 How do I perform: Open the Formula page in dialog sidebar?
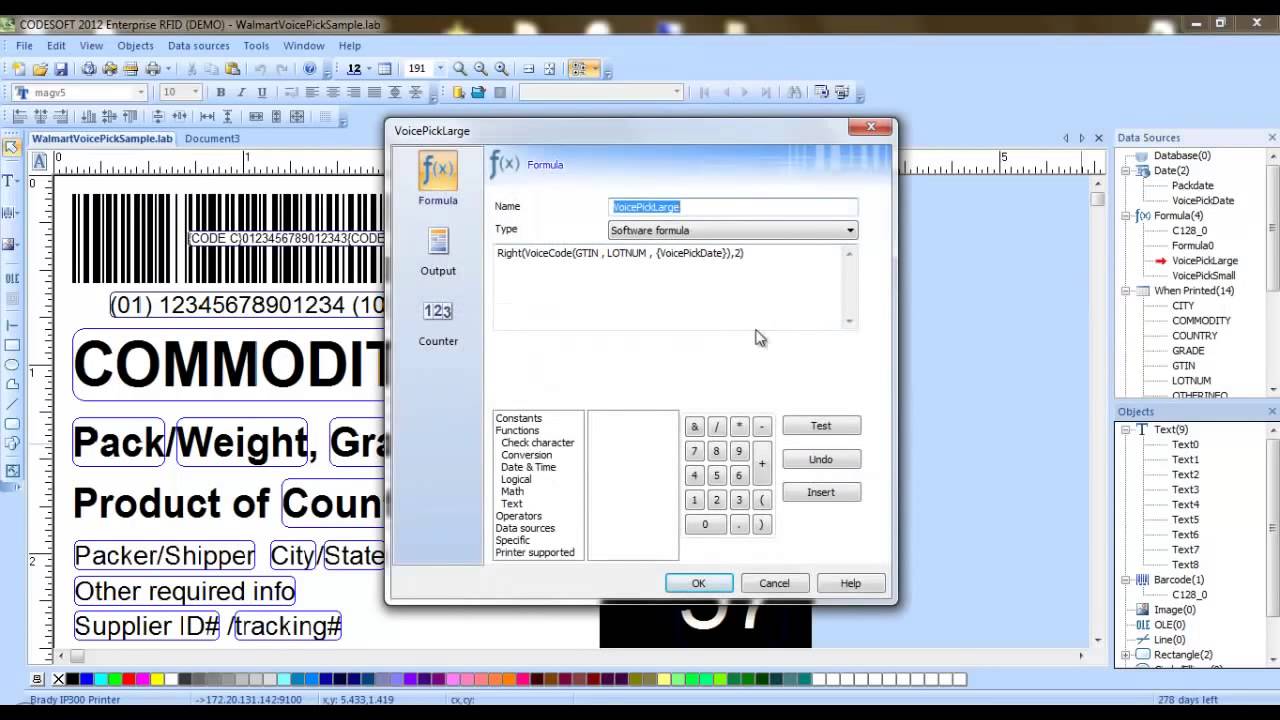click(x=438, y=180)
